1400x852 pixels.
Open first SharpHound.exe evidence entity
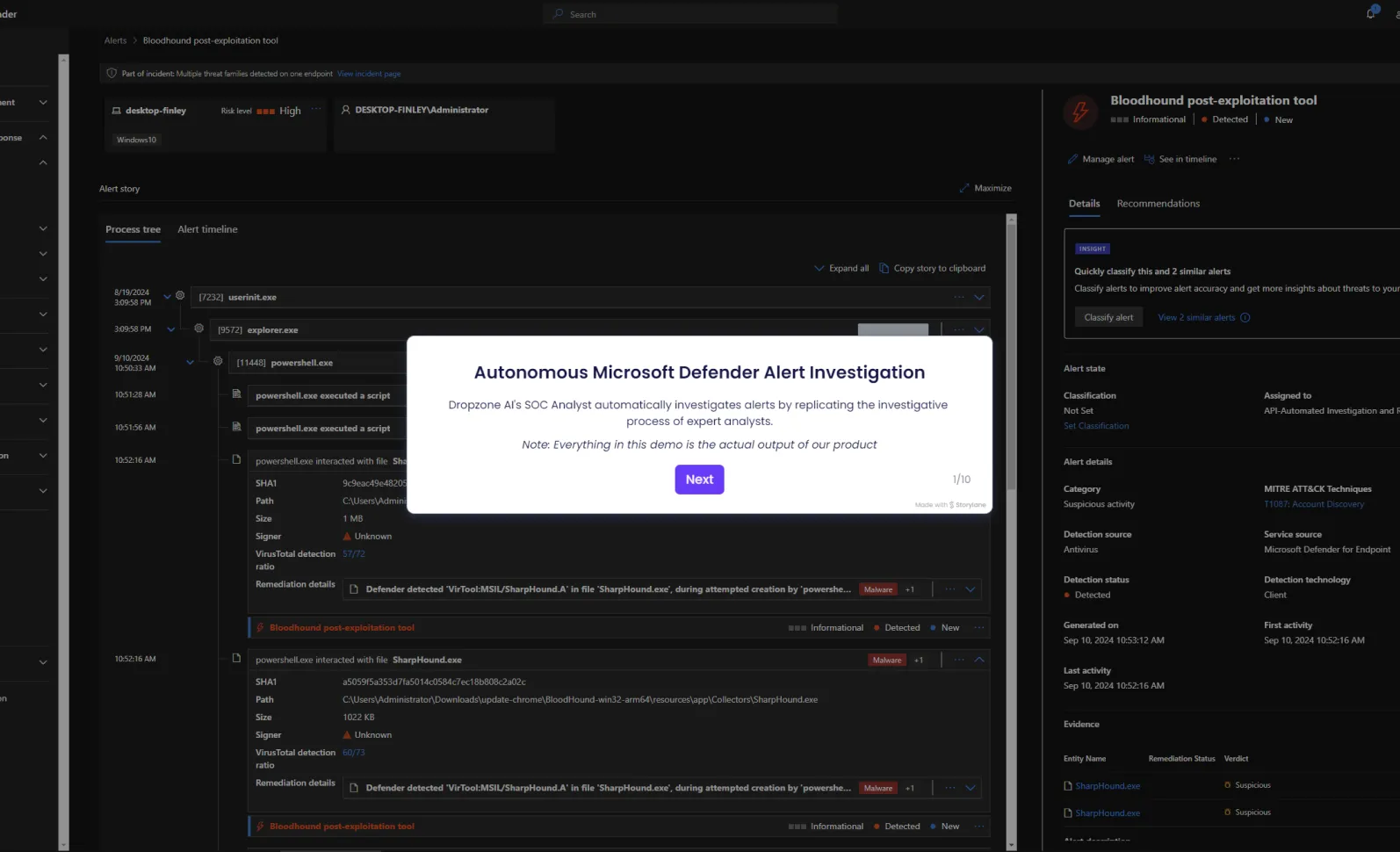pyautogui.click(x=1108, y=786)
